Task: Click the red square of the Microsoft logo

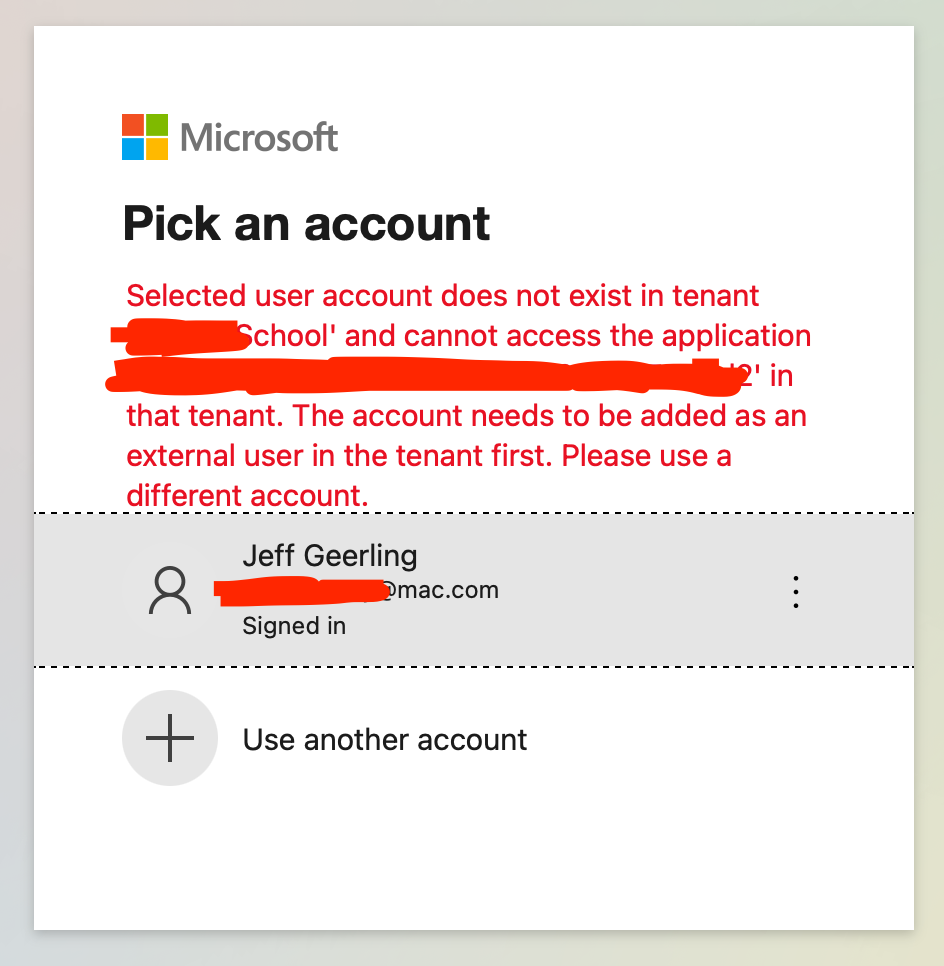Action: pyautogui.click(x=132, y=124)
